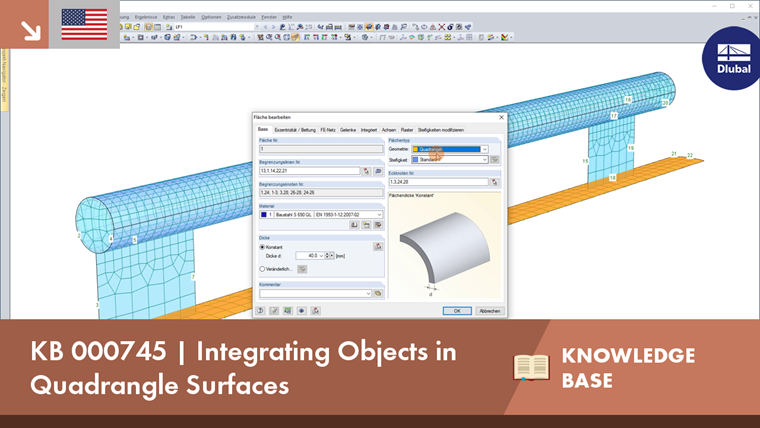Click the edit button next to Veränderlich
760x428 pixels.
(x=302, y=269)
